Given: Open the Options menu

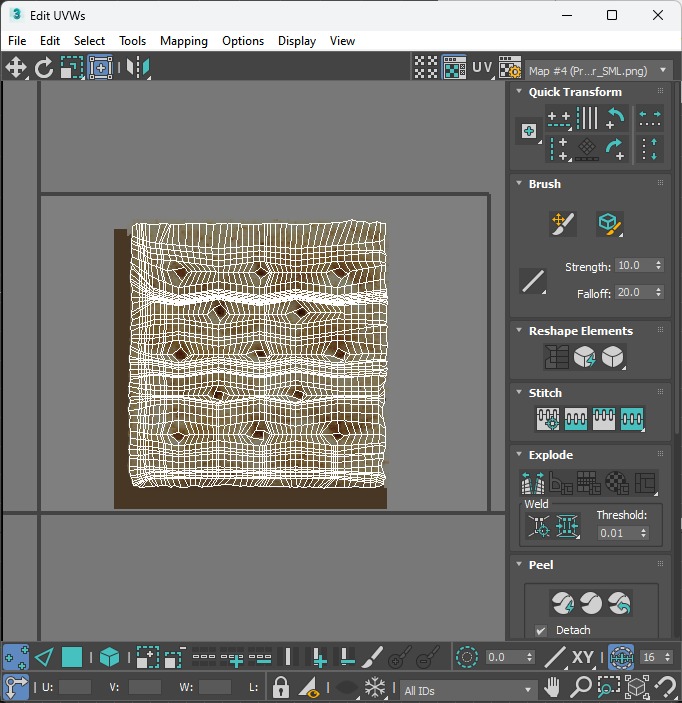Looking at the screenshot, I should 243,41.
